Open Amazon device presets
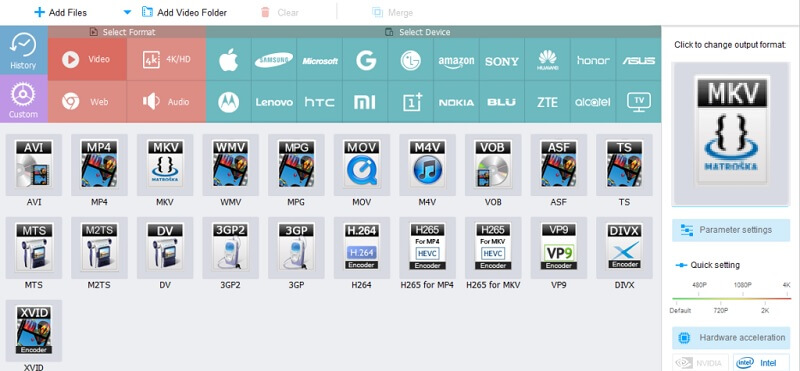Image resolution: width=800 pixels, height=371 pixels. [x=456, y=60]
